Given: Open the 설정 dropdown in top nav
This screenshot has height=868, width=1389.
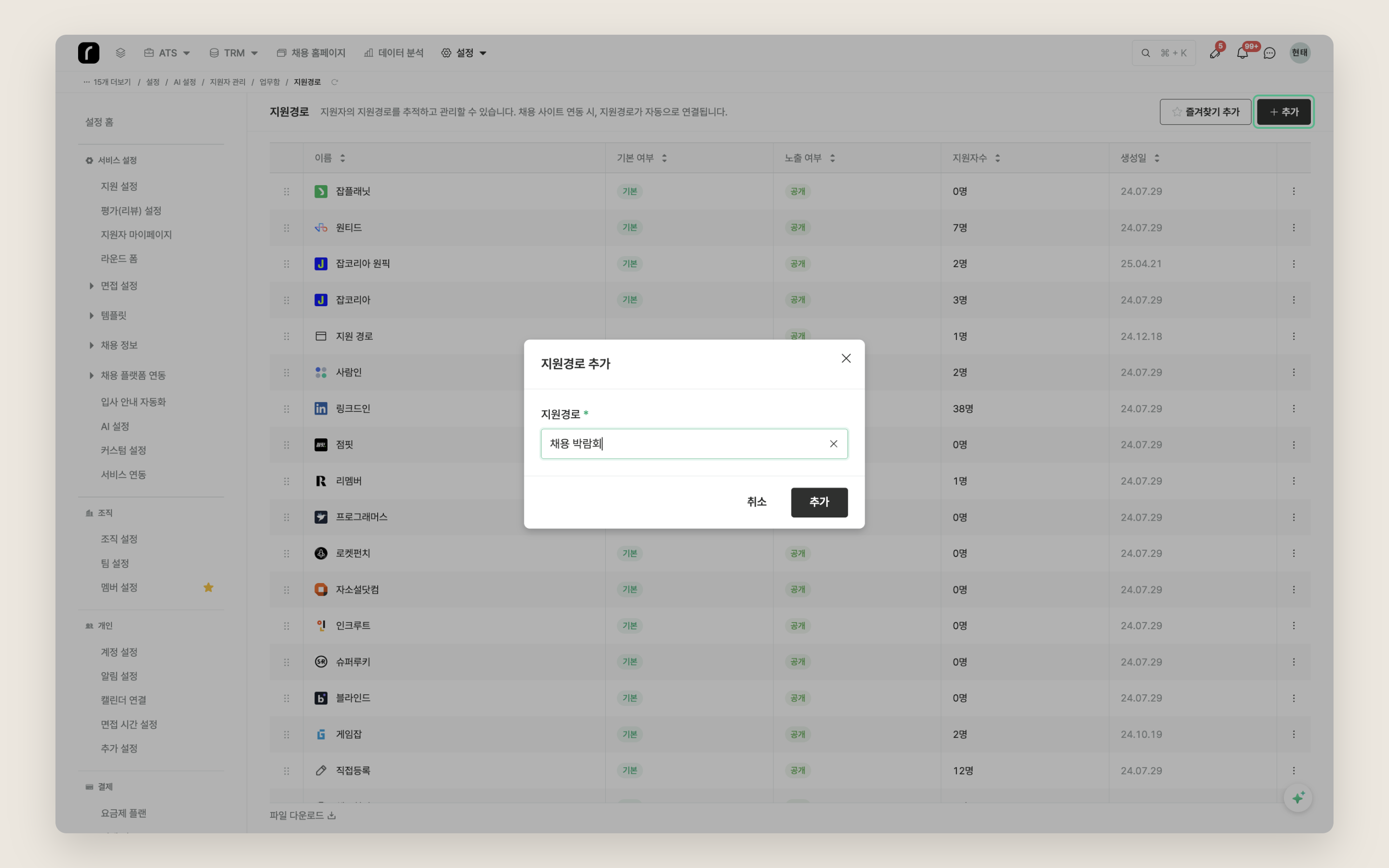Looking at the screenshot, I should (x=464, y=53).
